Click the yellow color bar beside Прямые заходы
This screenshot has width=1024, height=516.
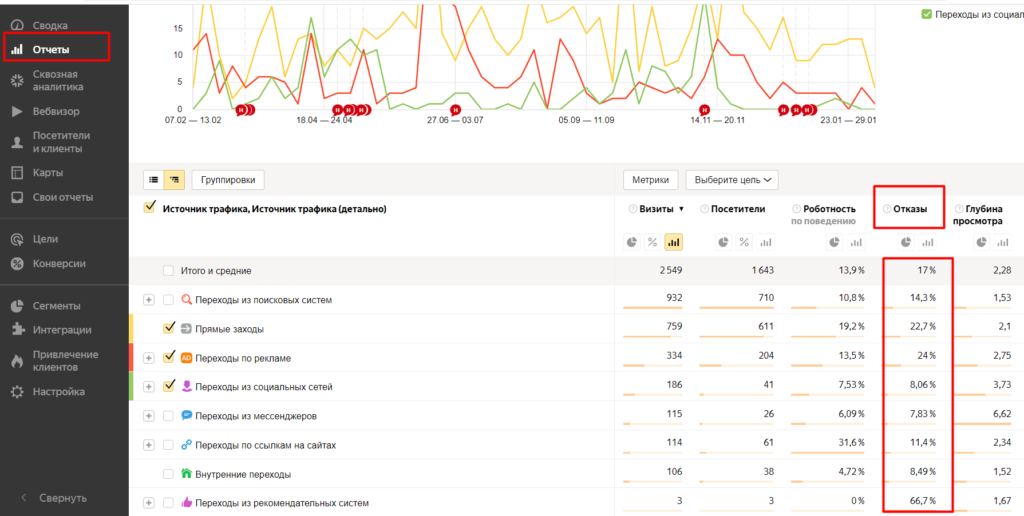(x=132, y=328)
